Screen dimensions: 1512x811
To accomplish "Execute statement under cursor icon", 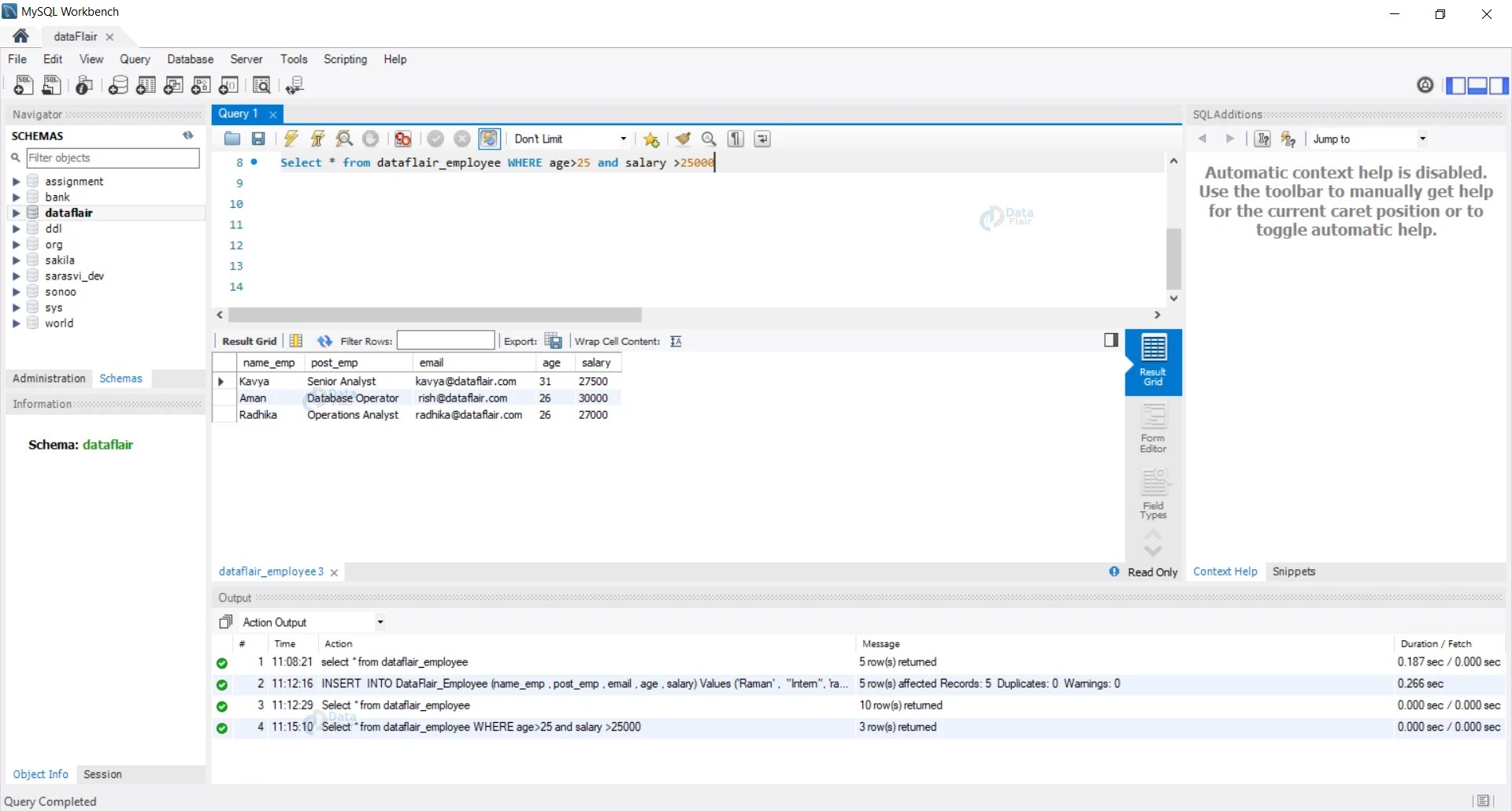I will tap(318, 139).
